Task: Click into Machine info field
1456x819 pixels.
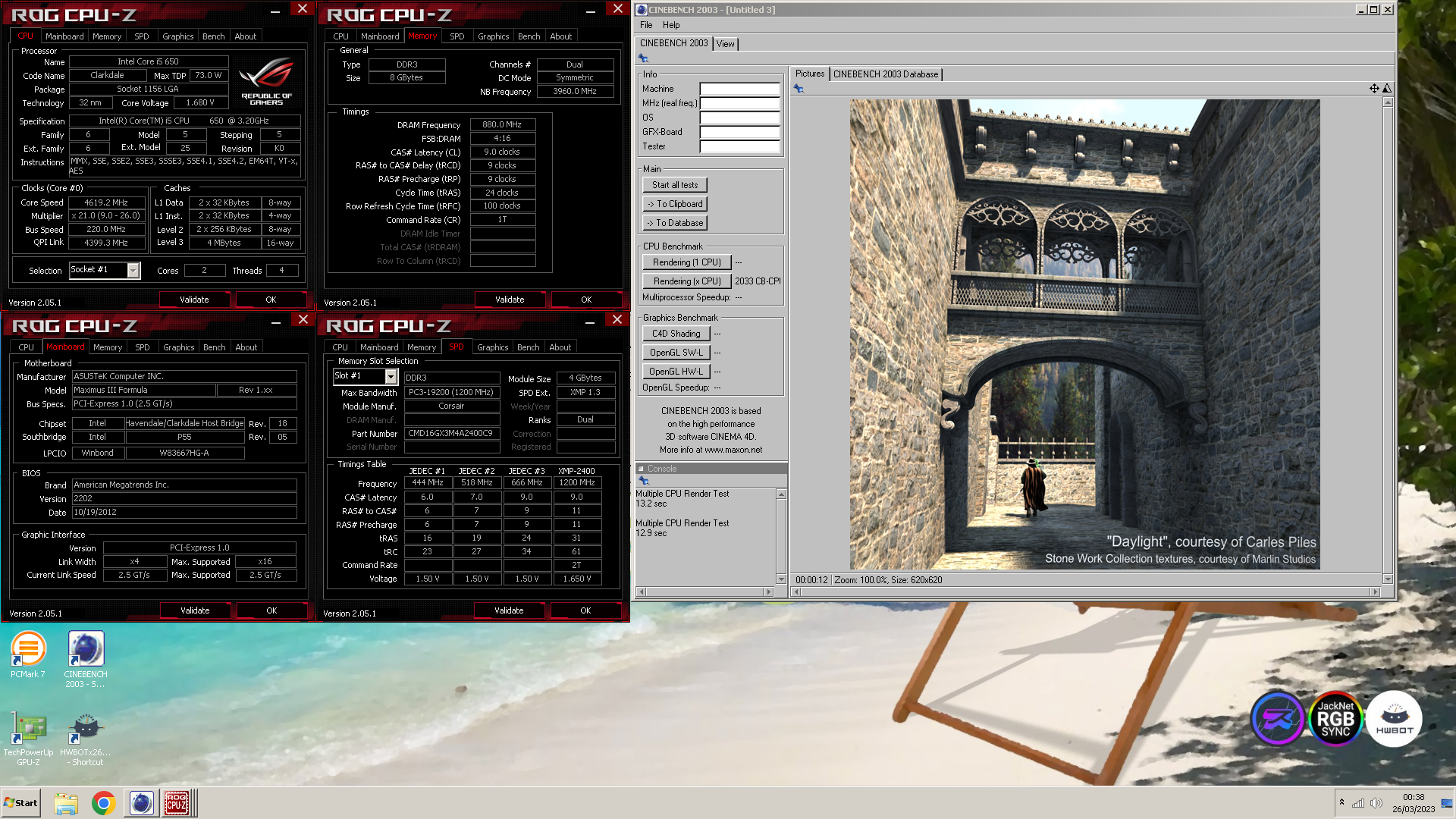Action: [739, 89]
